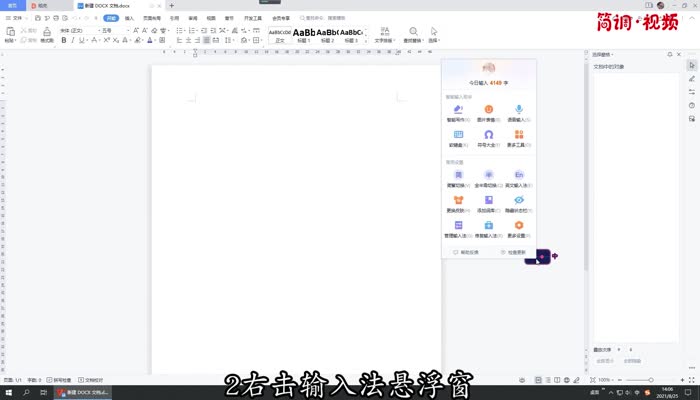The height and width of the screenshot is (400, 700).
Task: Apply the 标题 2 heading style
Action: point(327,35)
